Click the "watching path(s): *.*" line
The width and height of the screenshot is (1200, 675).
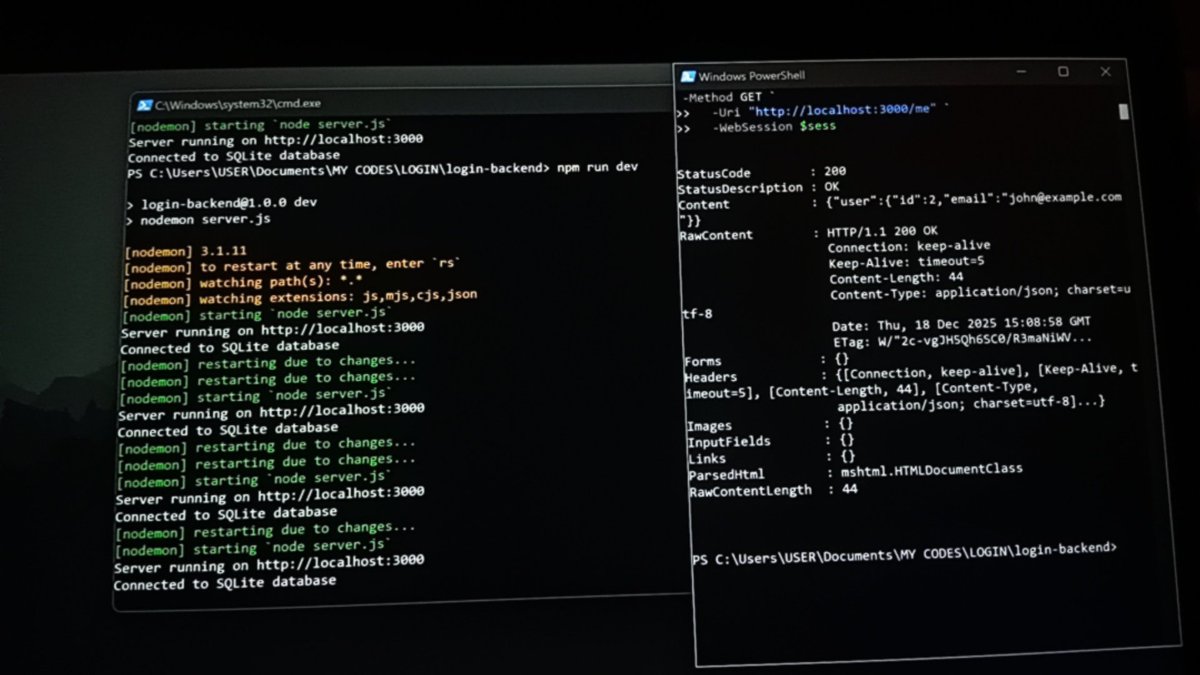point(244,282)
